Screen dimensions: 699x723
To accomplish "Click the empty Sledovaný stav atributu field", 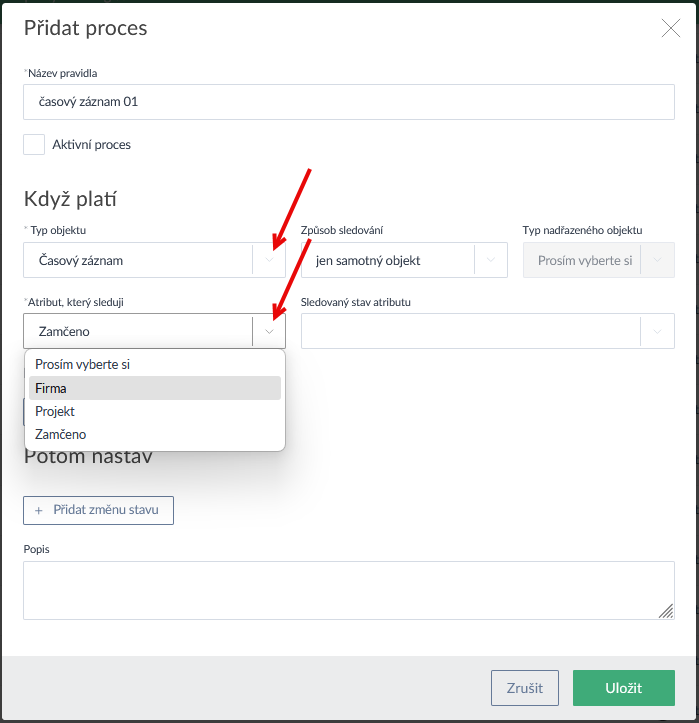I will point(470,331).
